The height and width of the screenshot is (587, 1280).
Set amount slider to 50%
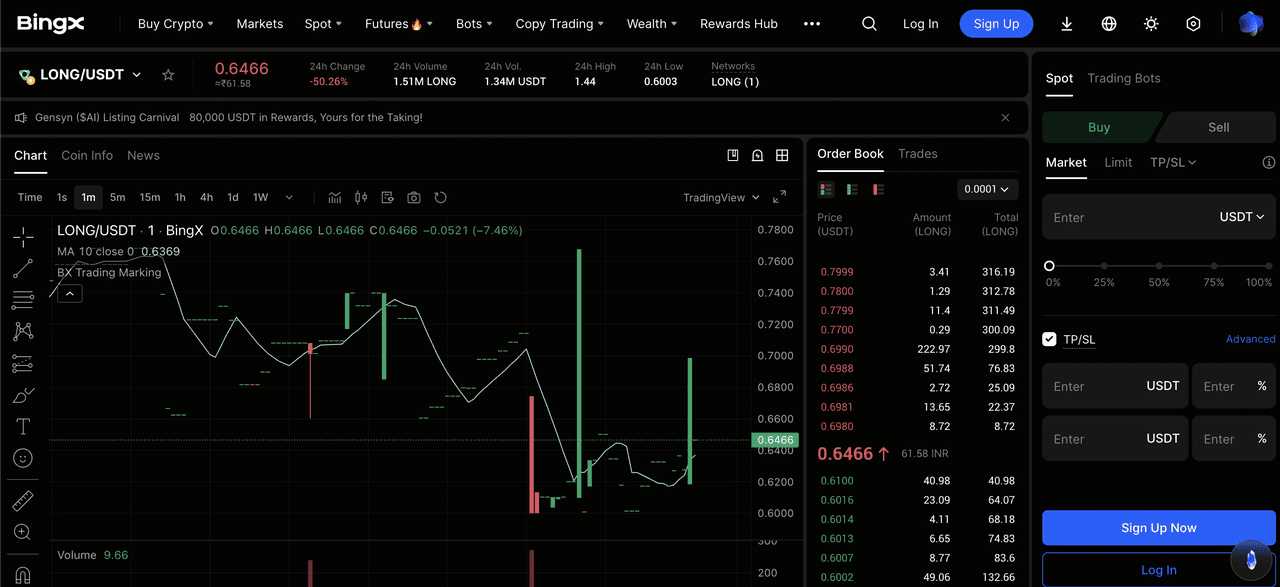1159,266
